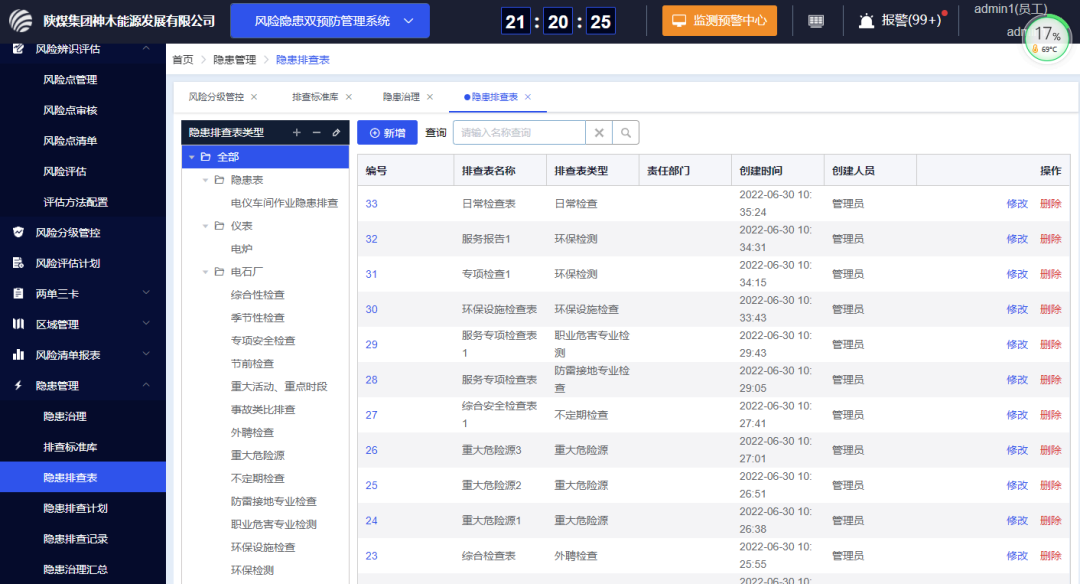Open the 风险隐患双预防管理系统 dropdown

pos(330,21)
